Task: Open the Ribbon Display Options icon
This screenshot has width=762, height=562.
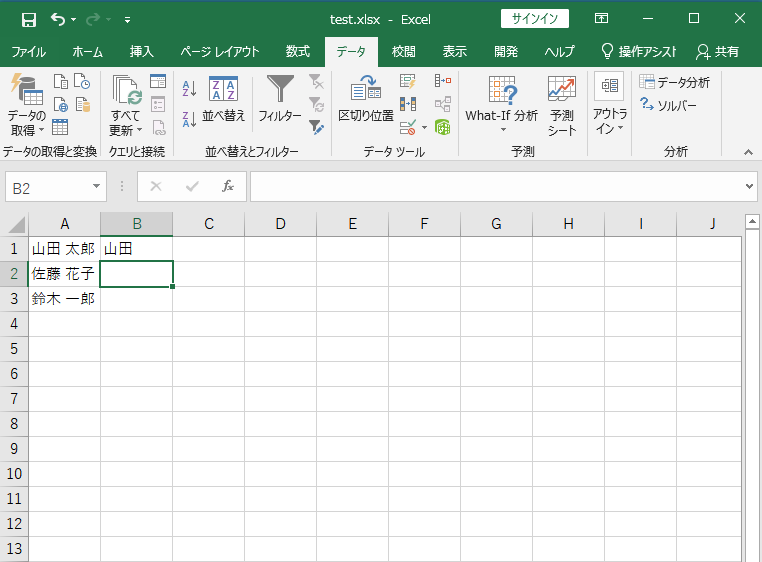Action: (601, 18)
